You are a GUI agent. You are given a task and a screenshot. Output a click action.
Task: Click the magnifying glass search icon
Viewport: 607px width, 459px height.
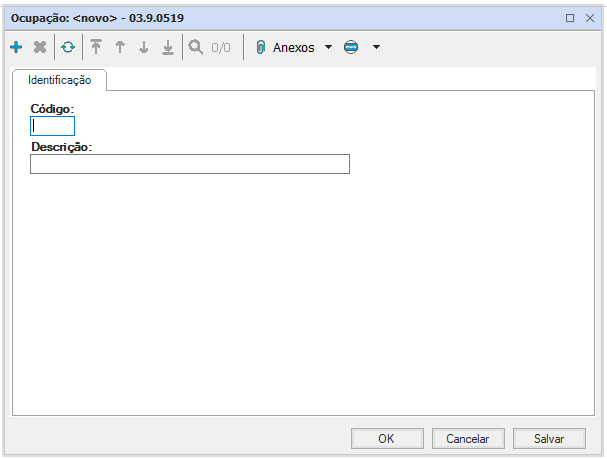195,47
